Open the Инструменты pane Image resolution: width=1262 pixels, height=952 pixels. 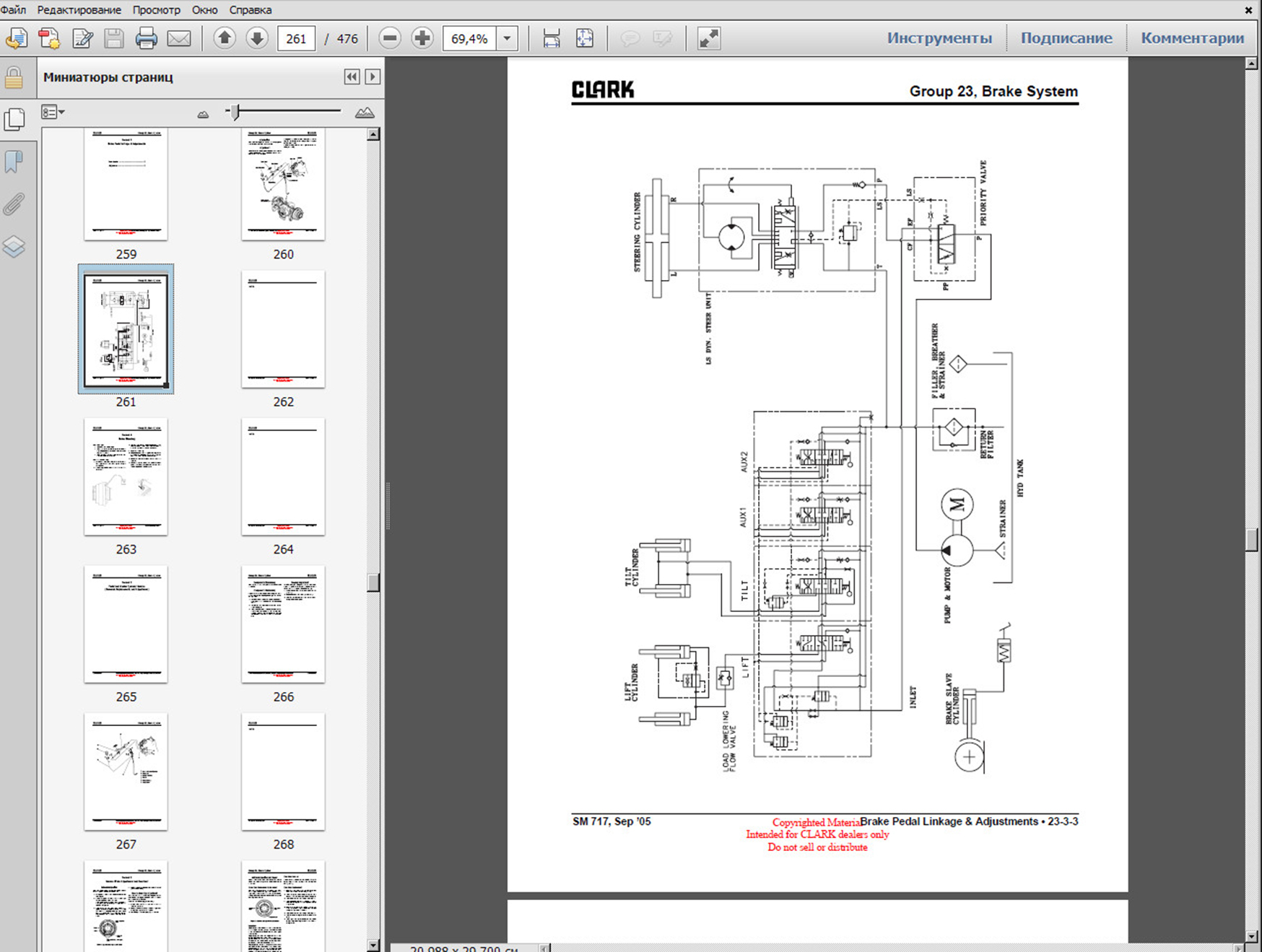939,38
